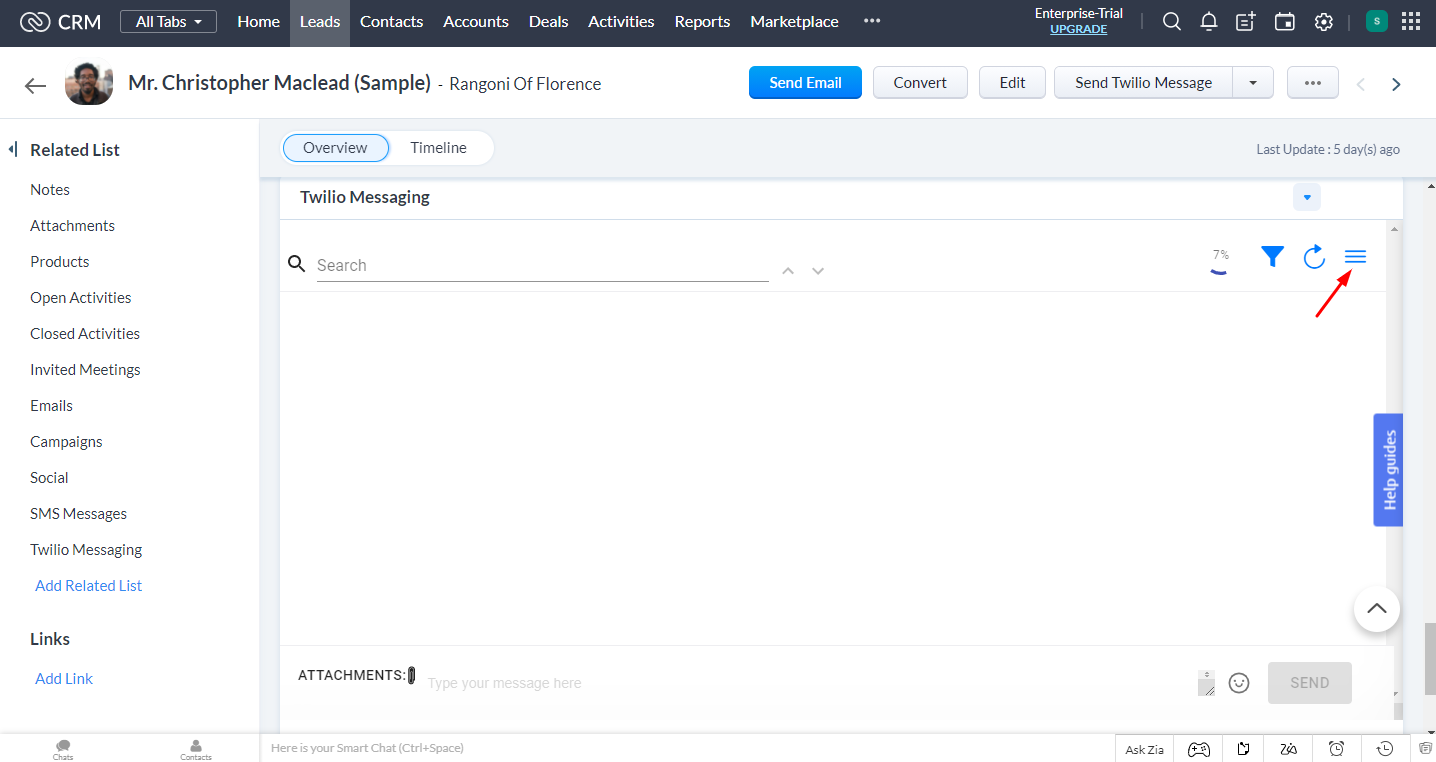Screen dimensions: 1436x762
Task: Focus the Twilio Search input field
Action: (x=543, y=266)
